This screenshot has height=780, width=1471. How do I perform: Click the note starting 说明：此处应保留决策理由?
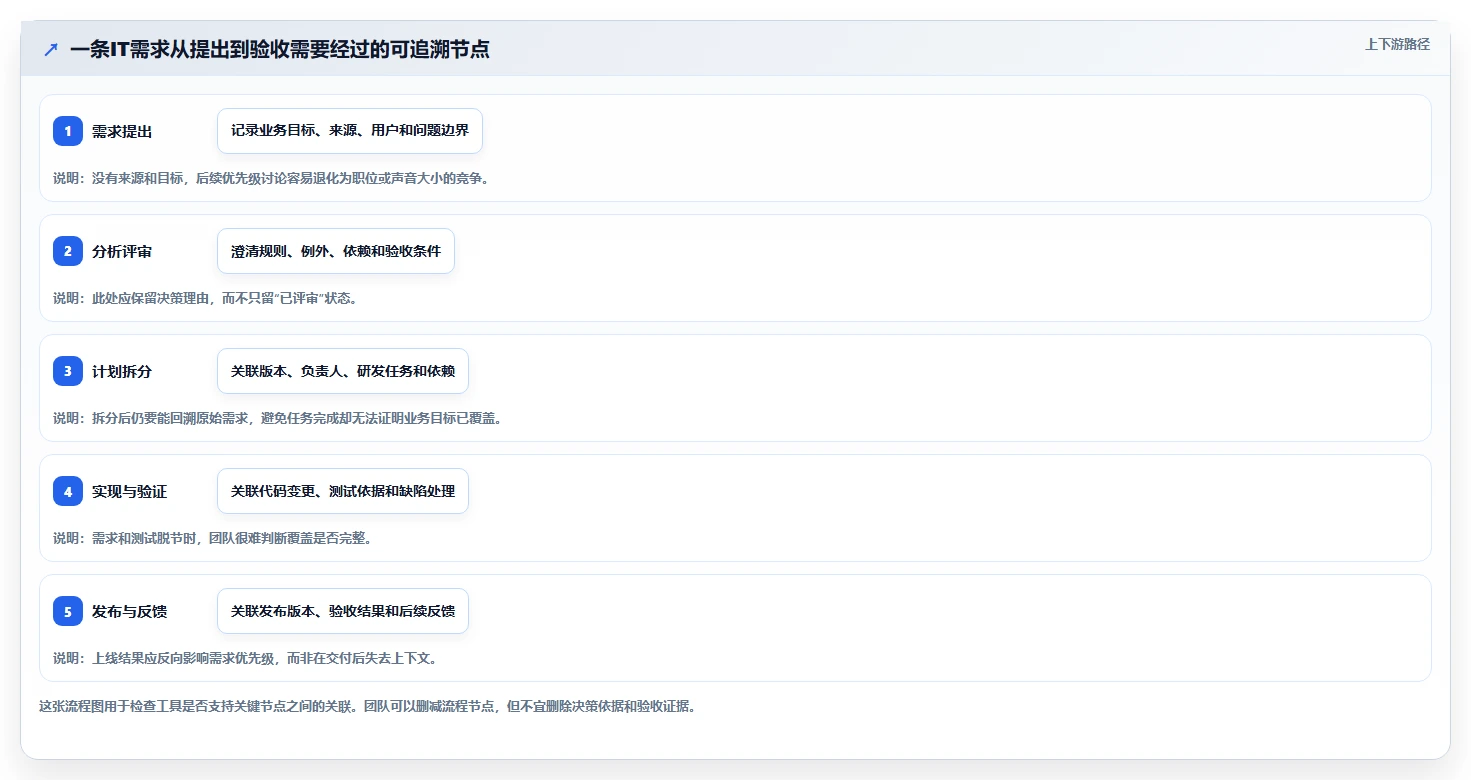[205, 298]
